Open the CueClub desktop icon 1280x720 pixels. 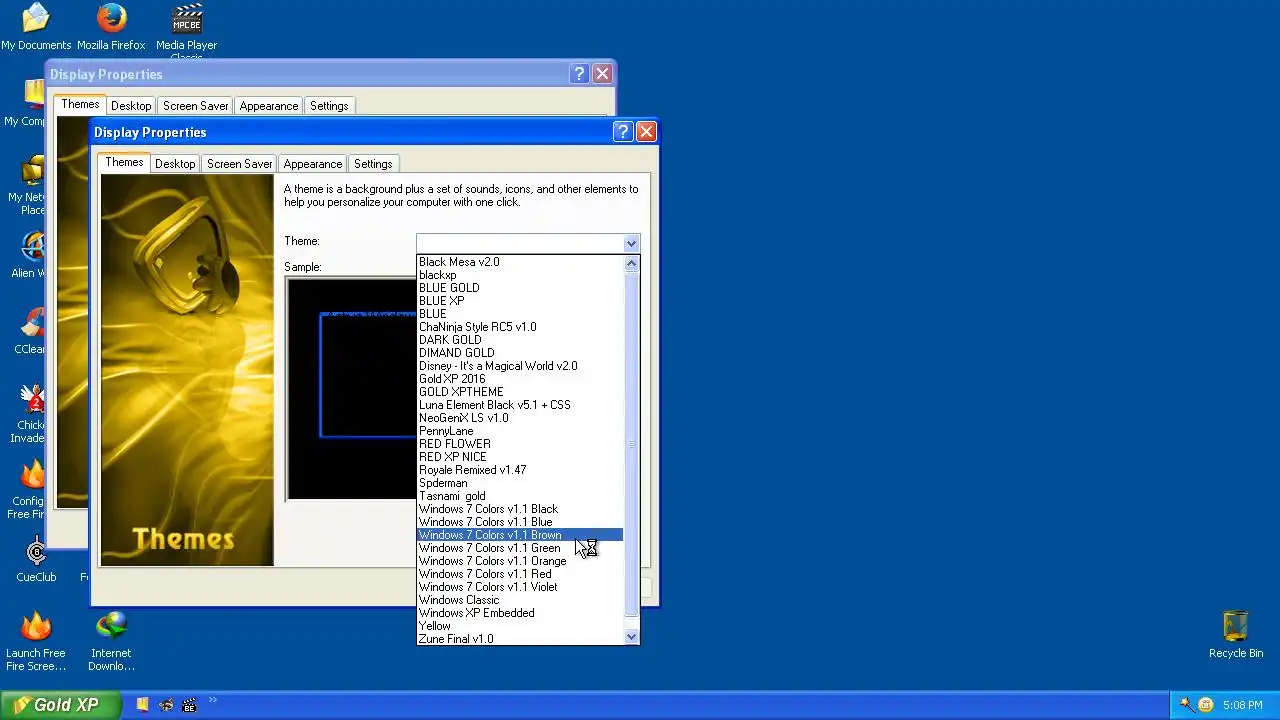(x=36, y=560)
